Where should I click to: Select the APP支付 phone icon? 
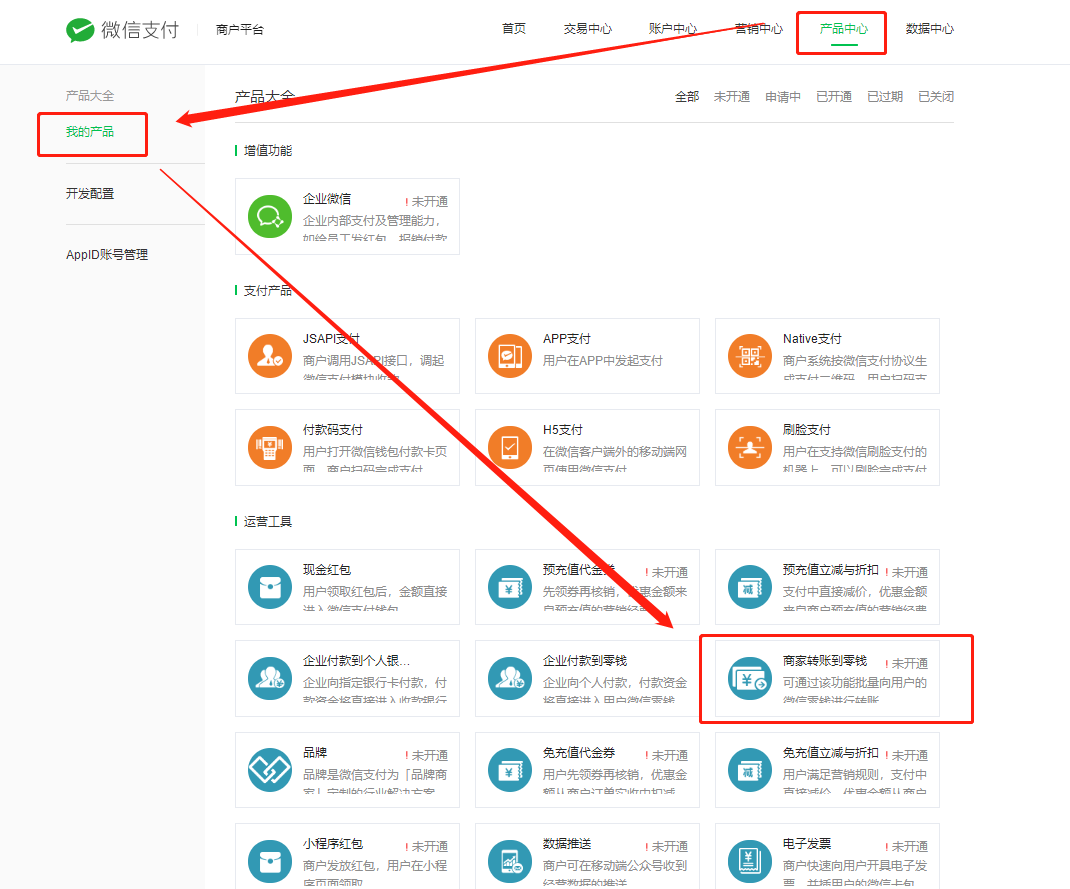[509, 356]
